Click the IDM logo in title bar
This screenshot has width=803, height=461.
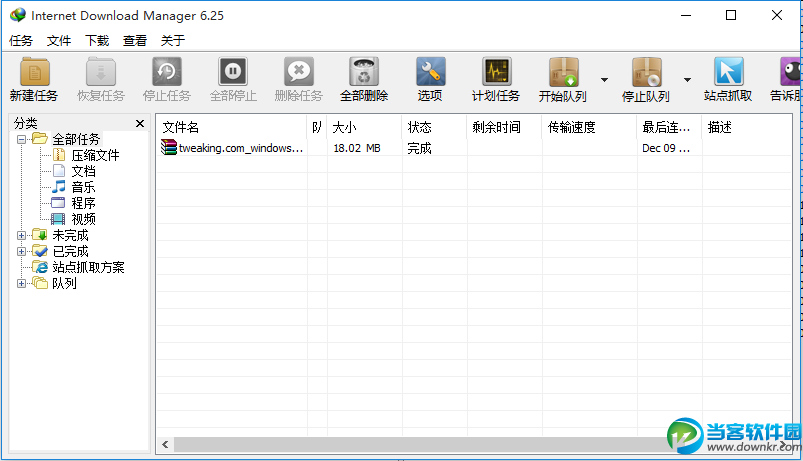click(18, 15)
